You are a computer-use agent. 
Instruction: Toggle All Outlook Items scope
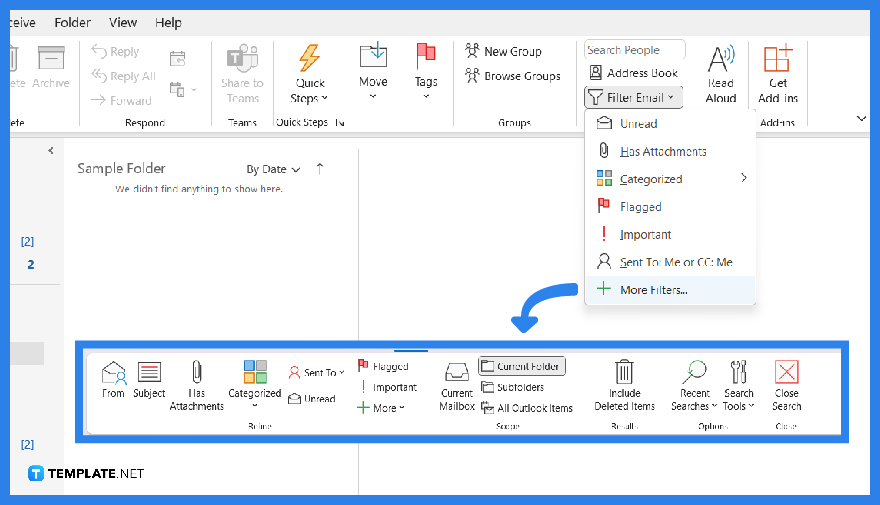click(x=527, y=408)
